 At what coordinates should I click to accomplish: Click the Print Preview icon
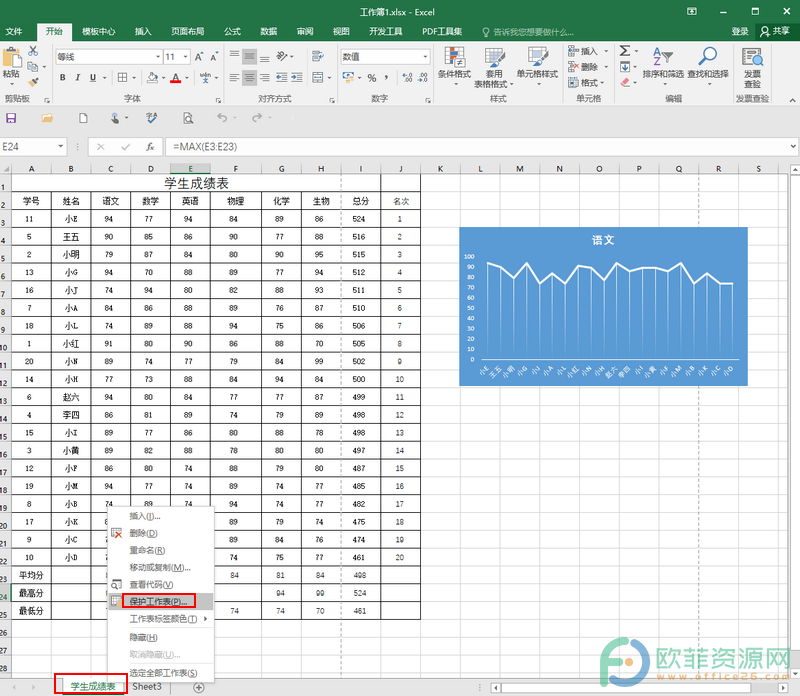[188, 118]
